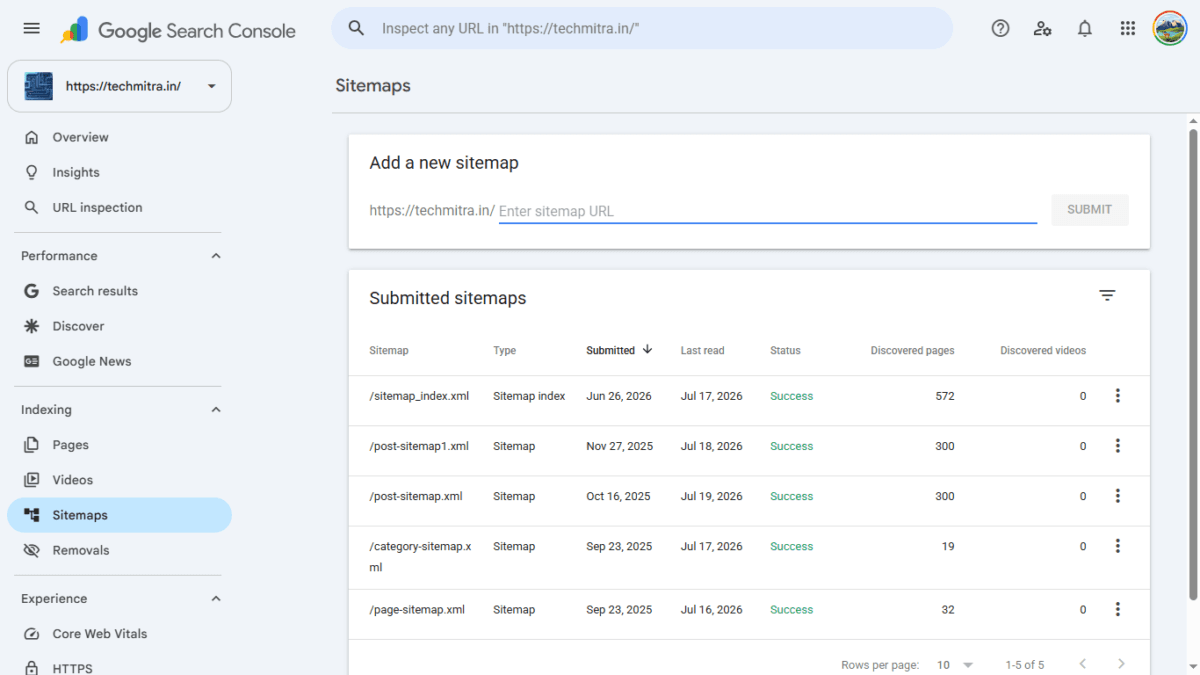Viewport: 1200px width, 675px height.
Task: Go to next page of sitemaps
Action: tap(1121, 664)
